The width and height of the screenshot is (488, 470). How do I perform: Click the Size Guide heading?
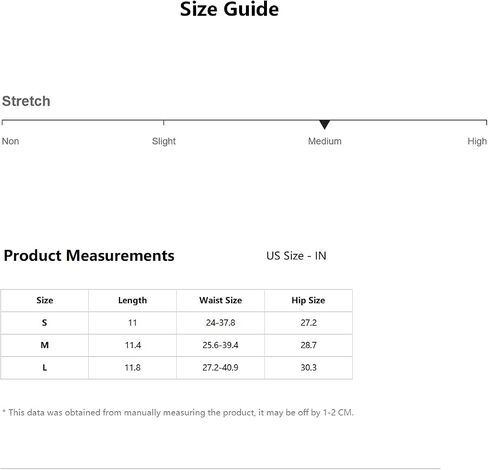click(229, 9)
